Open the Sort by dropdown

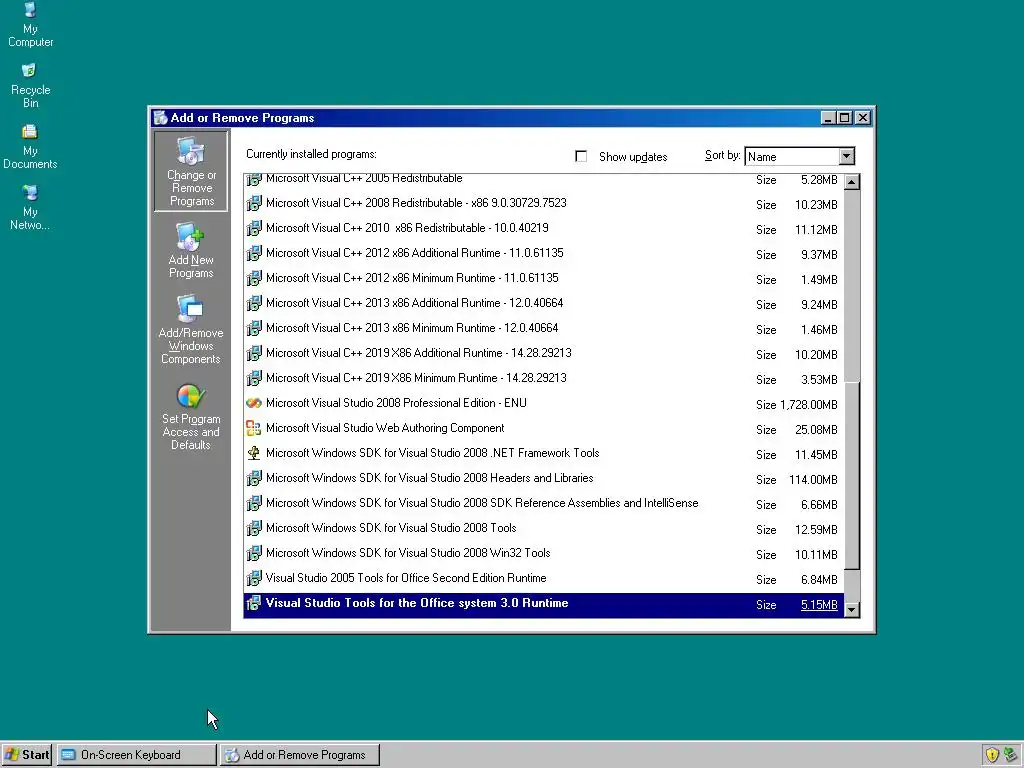[x=846, y=156]
